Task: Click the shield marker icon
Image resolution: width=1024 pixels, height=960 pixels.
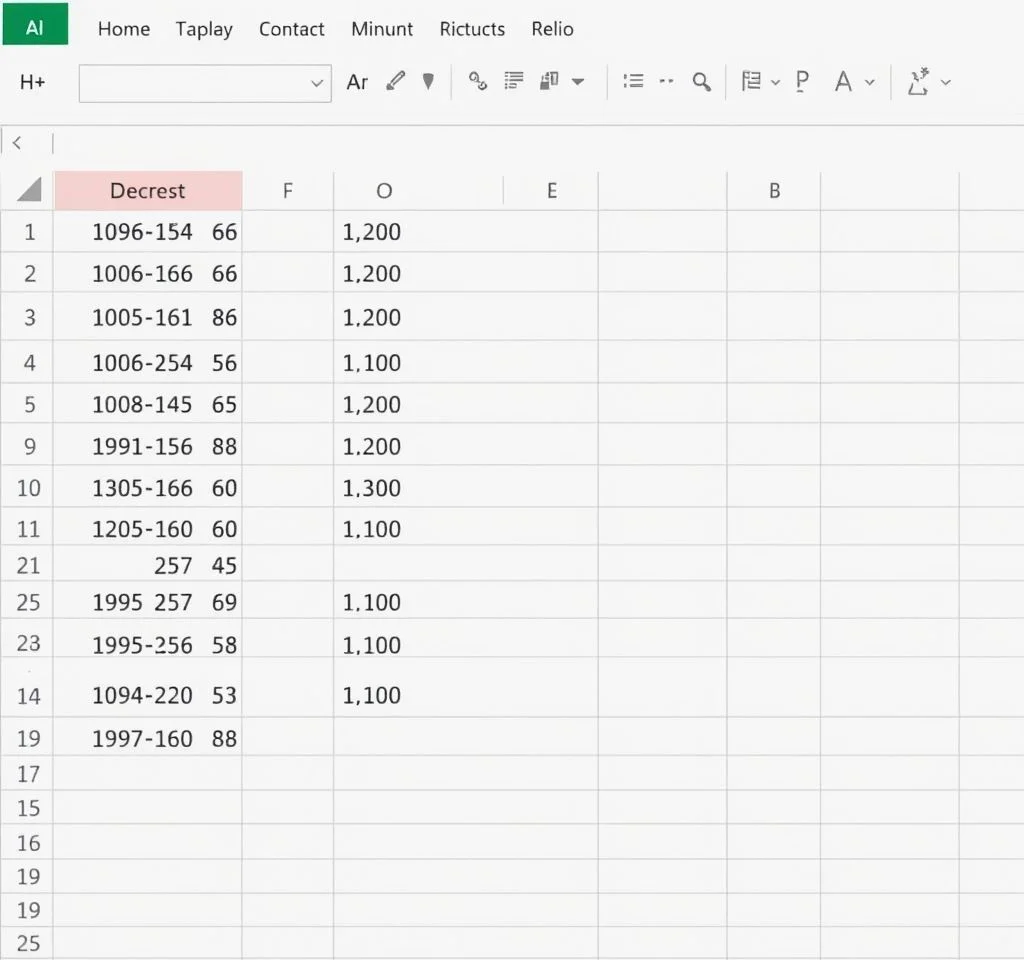Action: pyautogui.click(x=428, y=82)
